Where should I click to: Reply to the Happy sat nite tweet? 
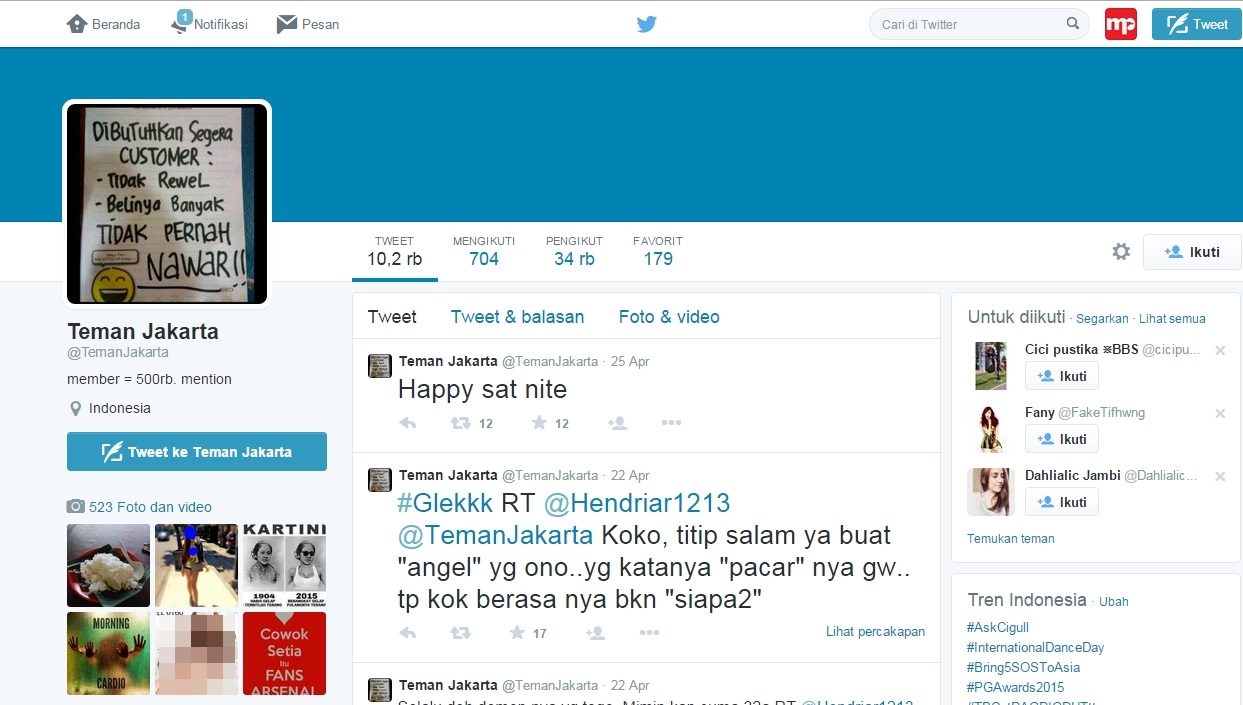point(408,423)
